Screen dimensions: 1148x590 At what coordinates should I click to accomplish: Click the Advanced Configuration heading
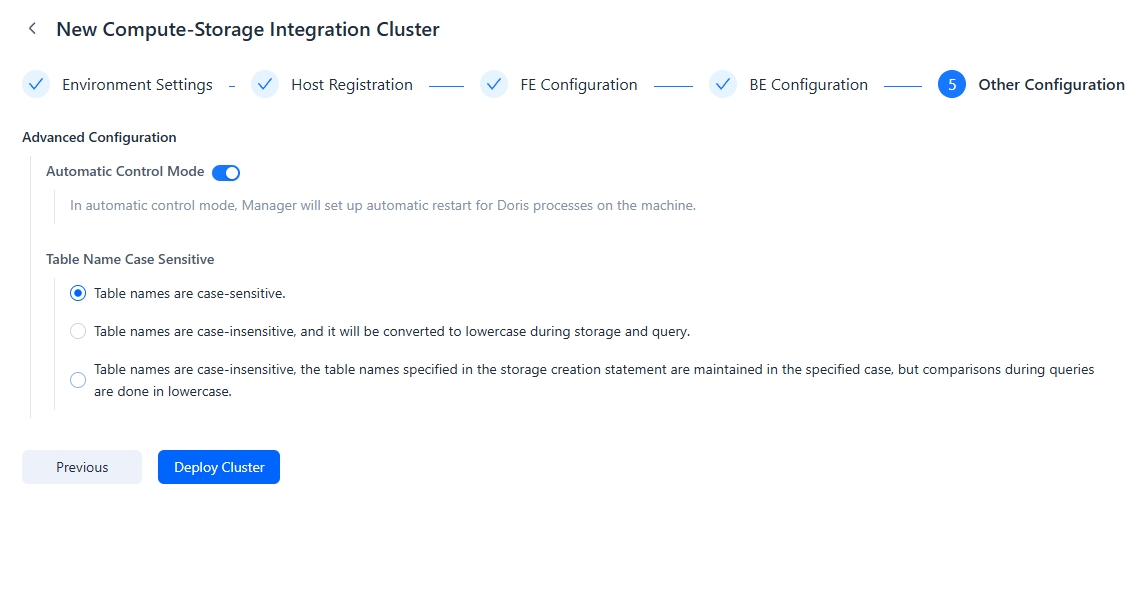(x=99, y=137)
